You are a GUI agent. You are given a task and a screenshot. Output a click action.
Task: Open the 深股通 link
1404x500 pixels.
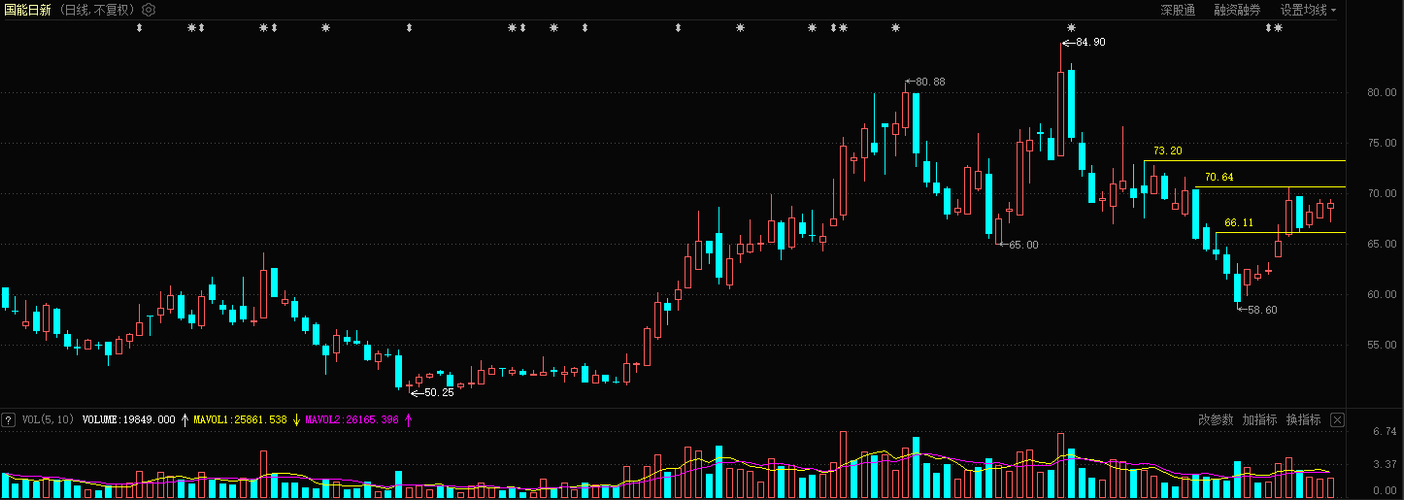coord(1178,10)
